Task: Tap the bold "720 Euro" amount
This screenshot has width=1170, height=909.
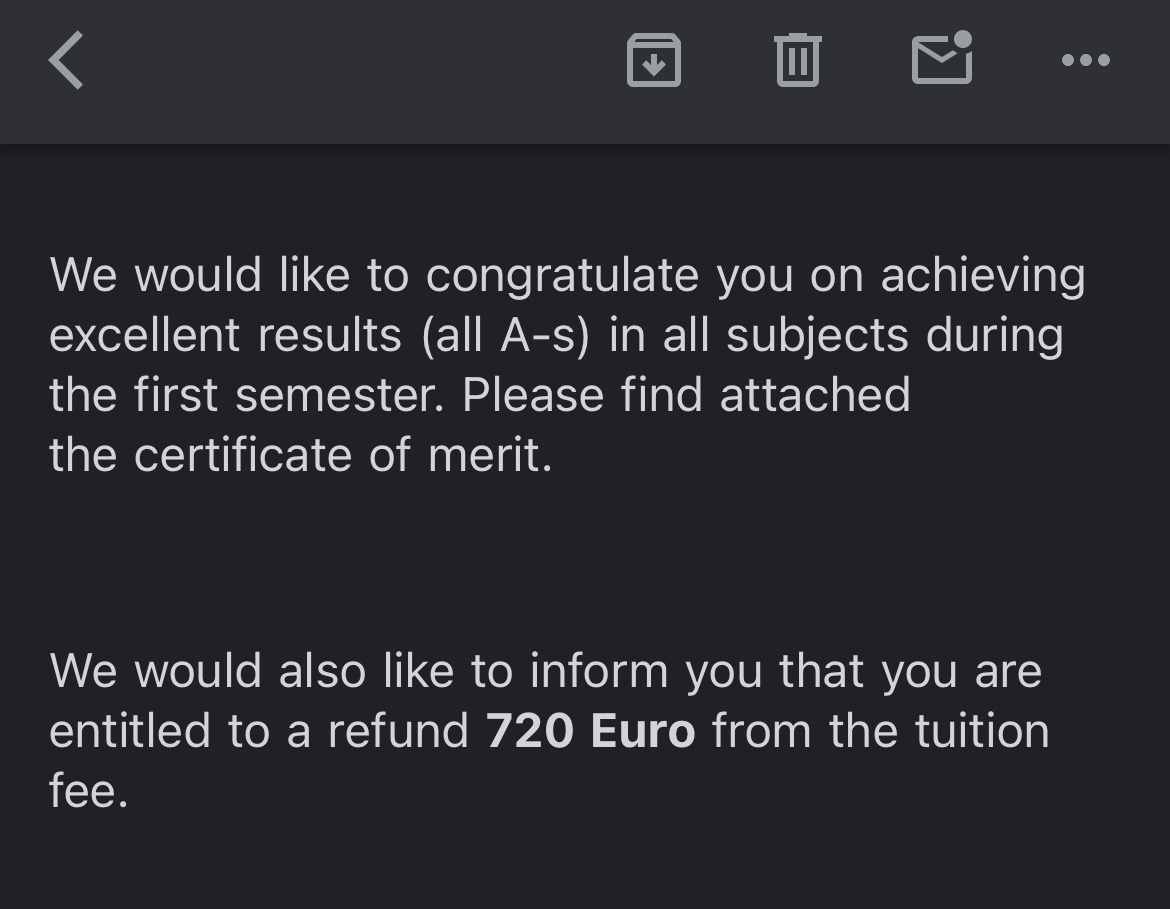Action: [x=590, y=731]
